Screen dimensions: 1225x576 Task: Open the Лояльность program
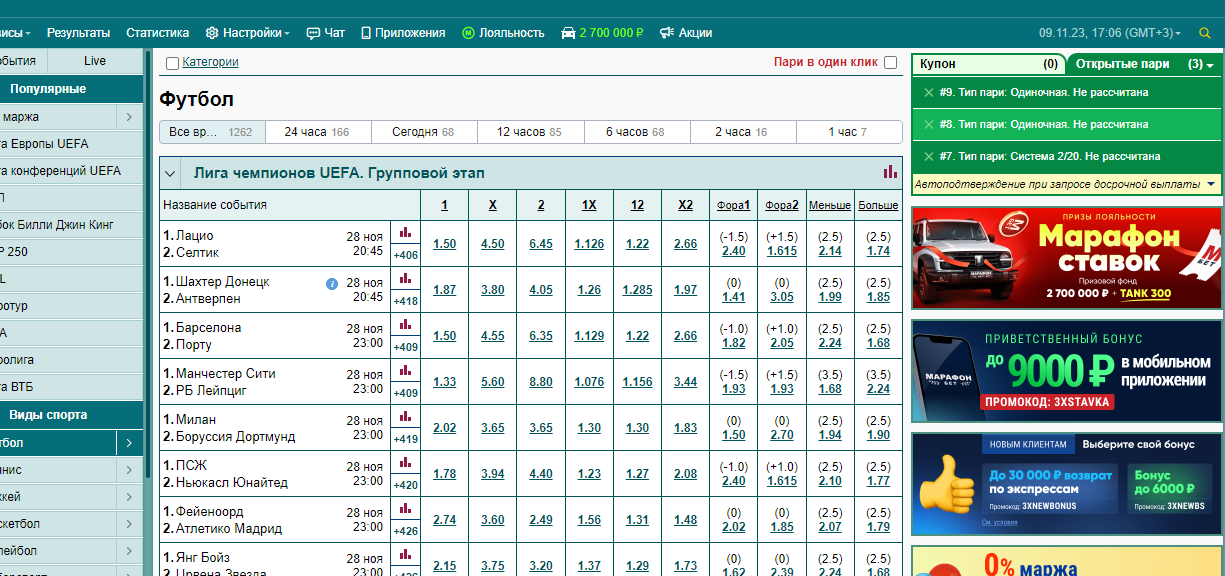504,33
